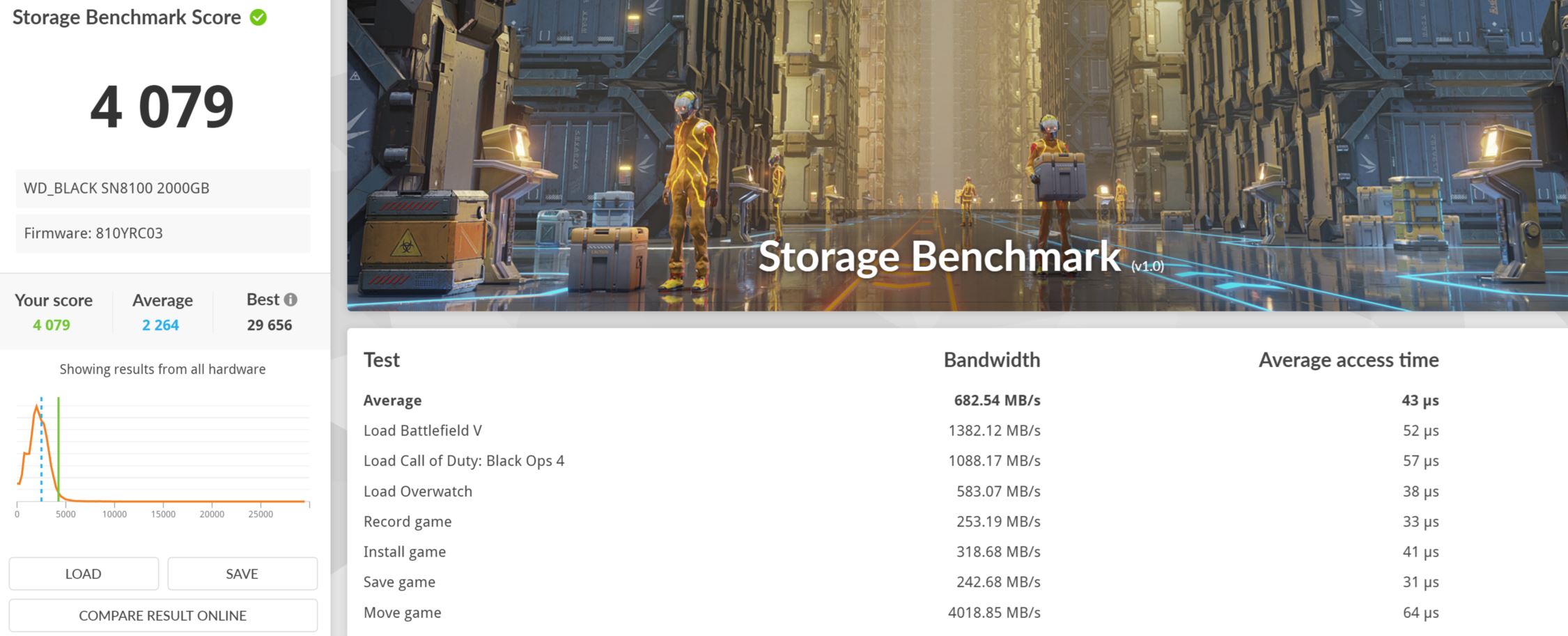Click the Average access time header
Screen dimensions: 1568x636
pyautogui.click(x=1349, y=359)
